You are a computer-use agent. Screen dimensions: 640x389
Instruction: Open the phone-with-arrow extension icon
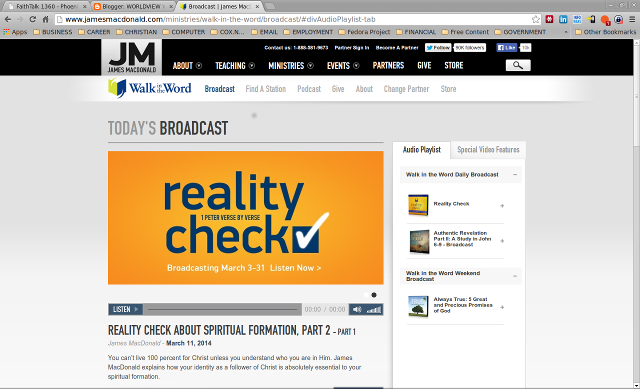[591, 19]
